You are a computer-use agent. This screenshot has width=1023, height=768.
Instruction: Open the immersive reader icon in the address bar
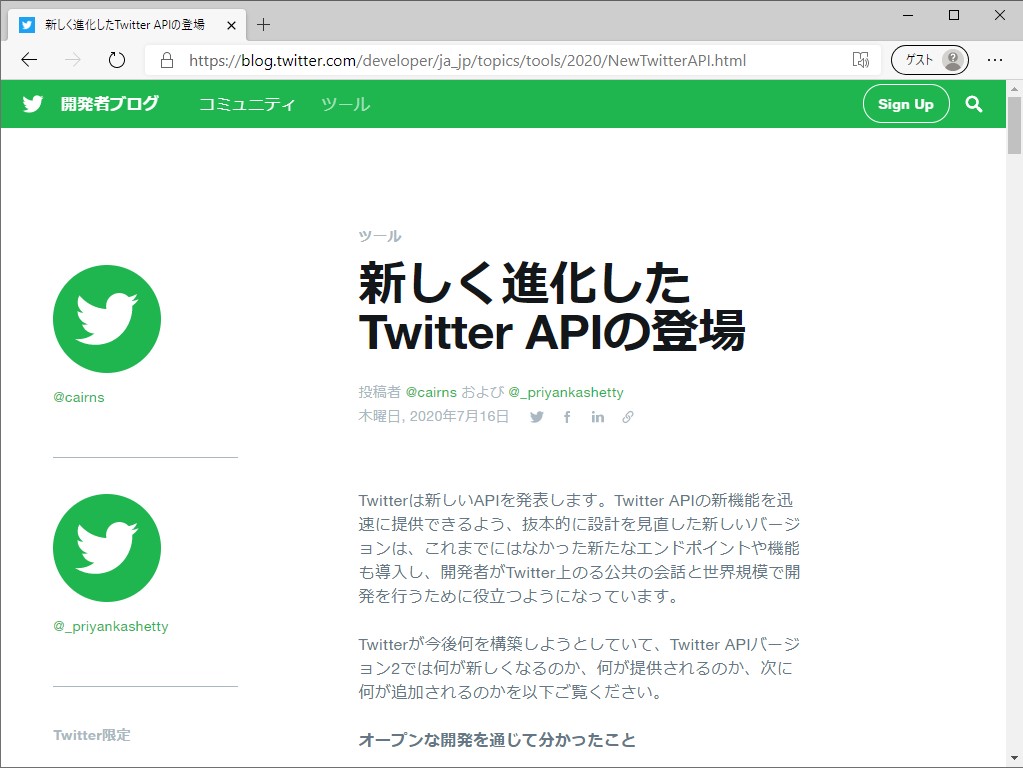[860, 60]
